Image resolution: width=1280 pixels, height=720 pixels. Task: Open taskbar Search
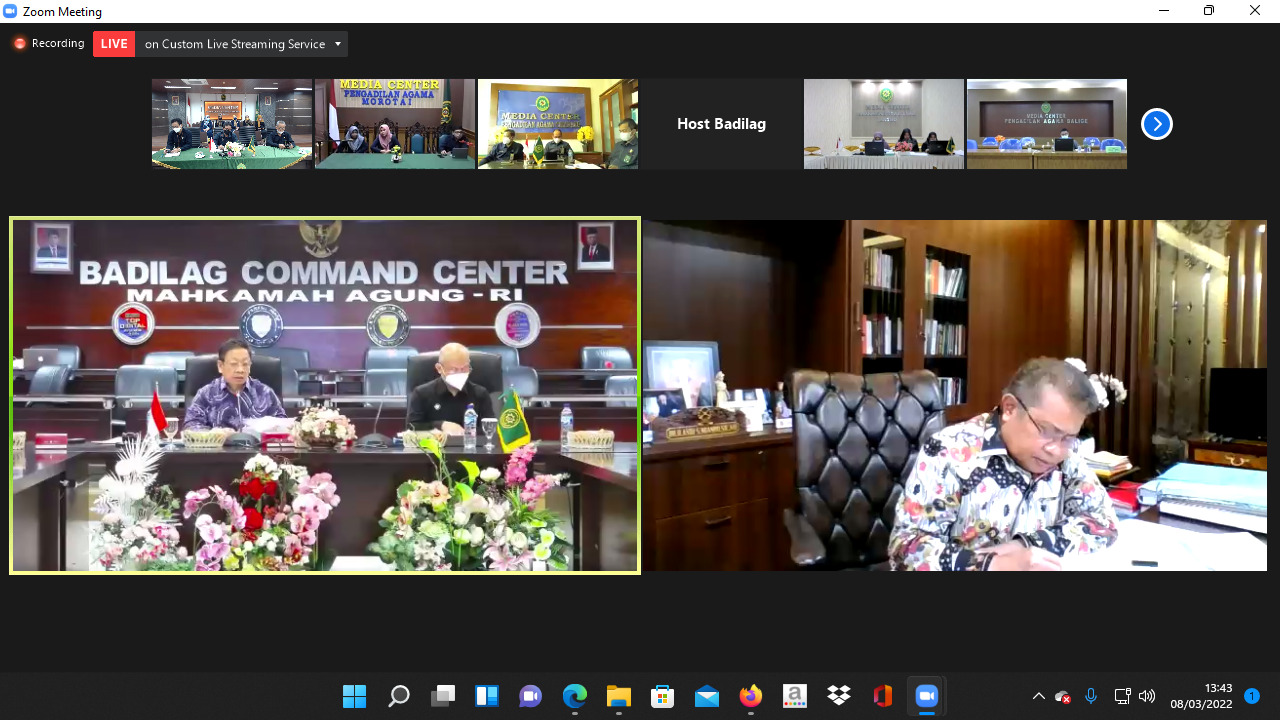tap(398, 696)
